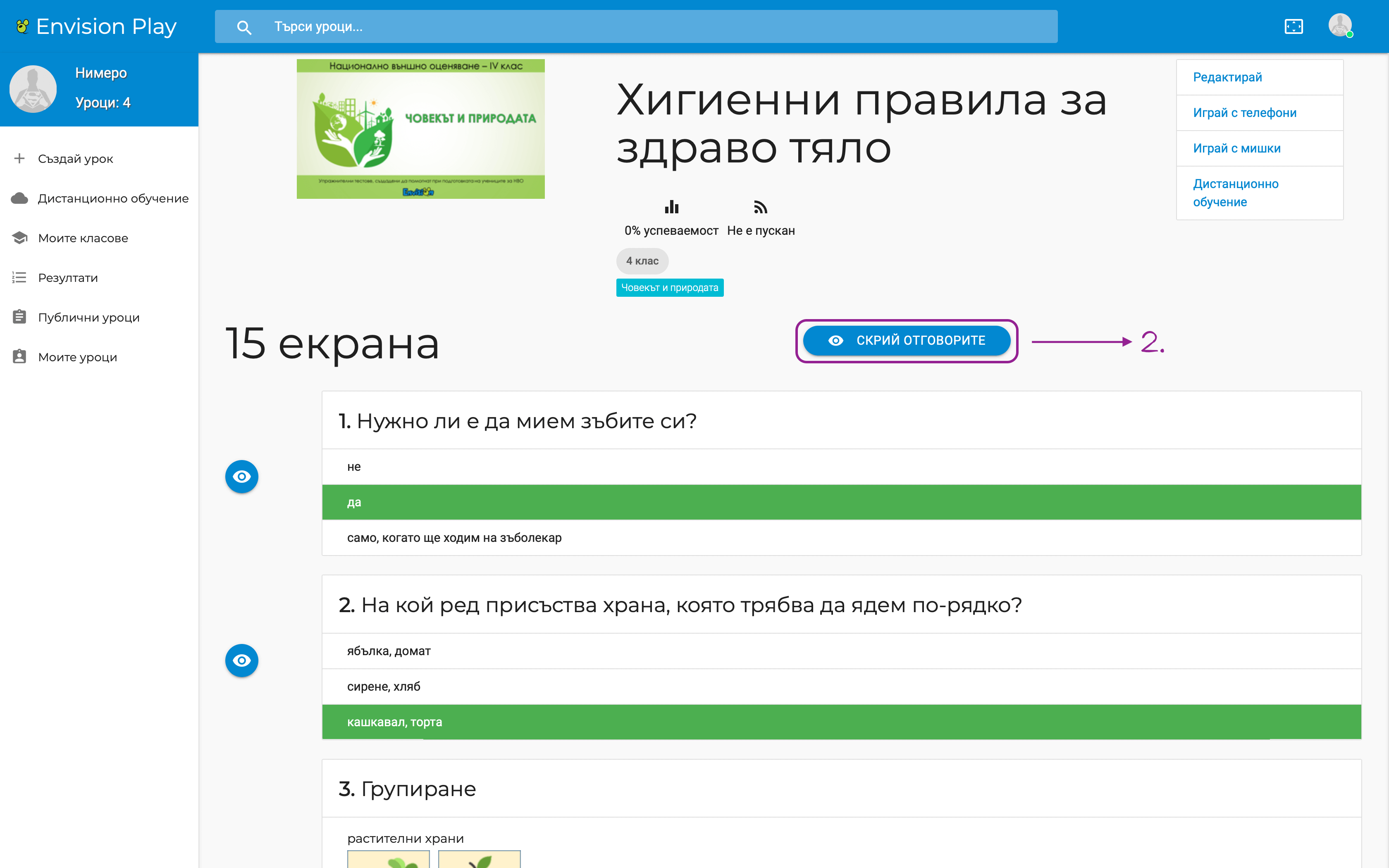Image resolution: width=1389 pixels, height=868 pixels.
Task: Open the lesson cover thumbnail image
Action: pyautogui.click(x=420, y=129)
